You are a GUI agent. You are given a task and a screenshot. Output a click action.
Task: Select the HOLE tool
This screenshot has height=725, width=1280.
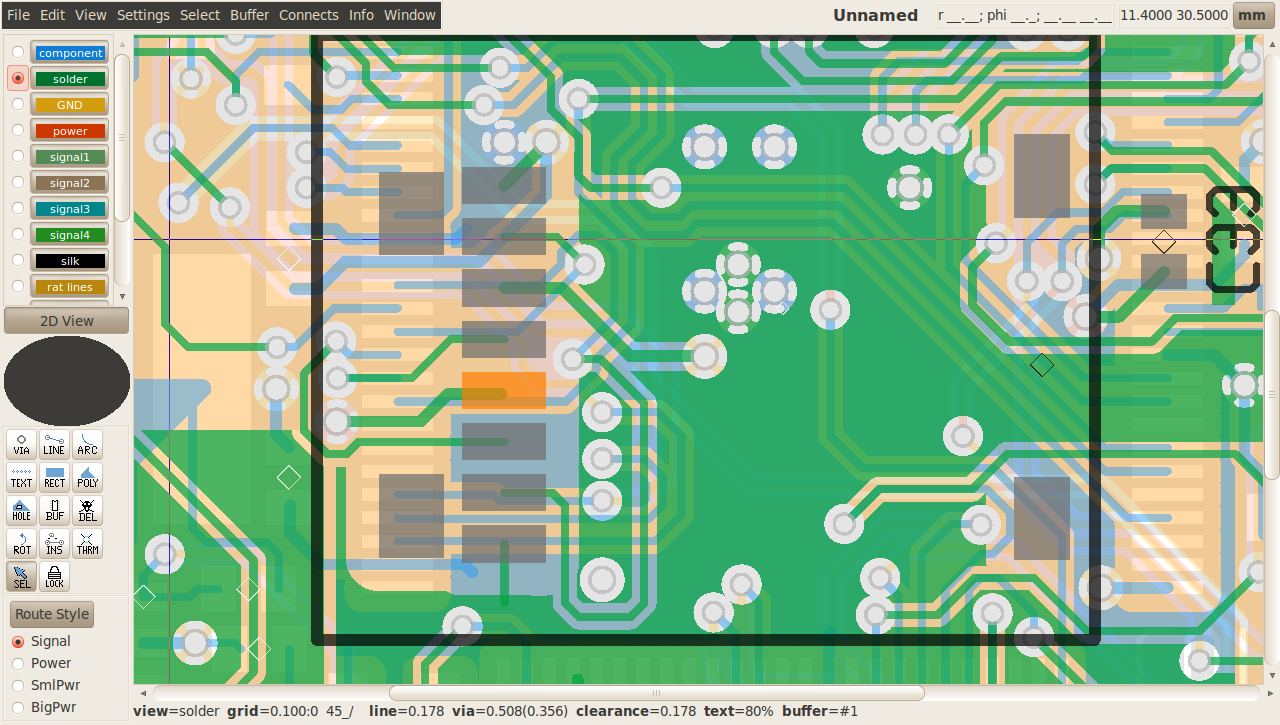[x=21, y=511]
